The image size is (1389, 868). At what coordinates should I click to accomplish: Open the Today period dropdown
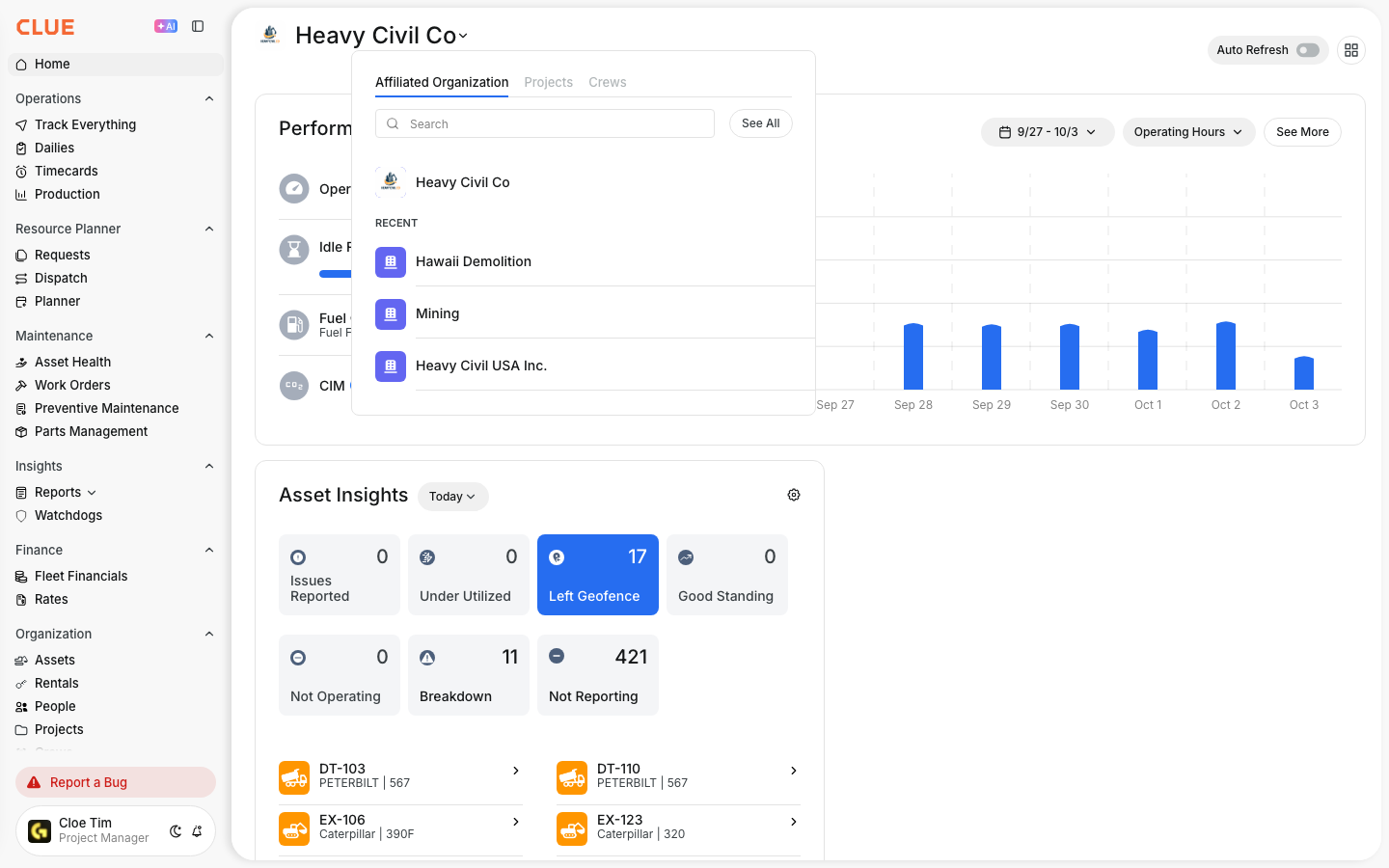(452, 497)
